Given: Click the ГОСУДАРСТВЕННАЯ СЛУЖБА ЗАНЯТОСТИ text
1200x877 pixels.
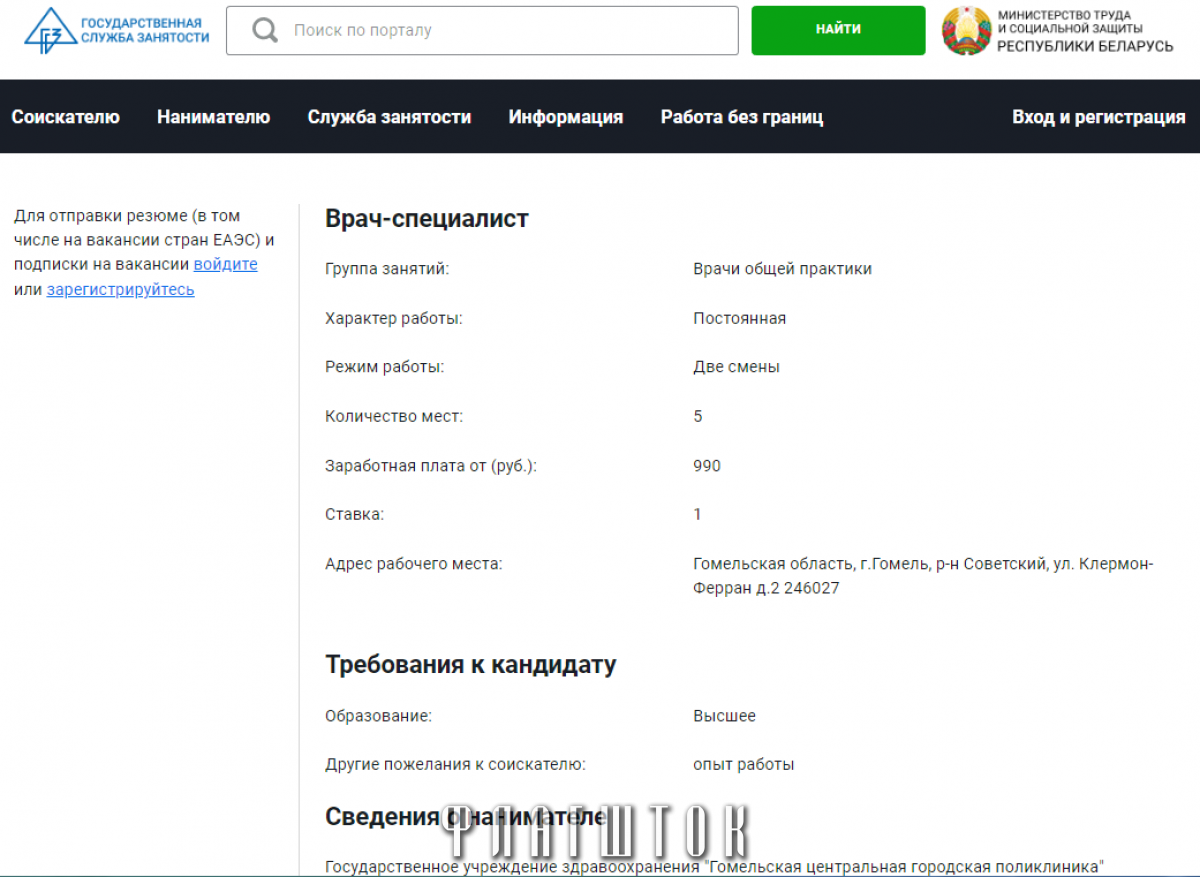Looking at the screenshot, I should click(144, 30).
